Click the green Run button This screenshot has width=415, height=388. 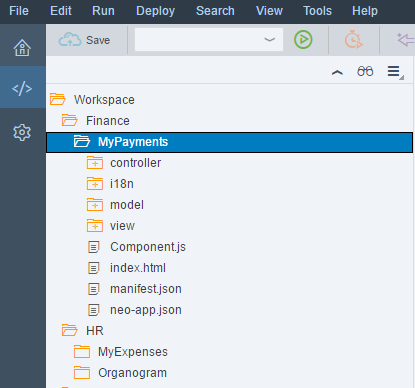click(303, 40)
